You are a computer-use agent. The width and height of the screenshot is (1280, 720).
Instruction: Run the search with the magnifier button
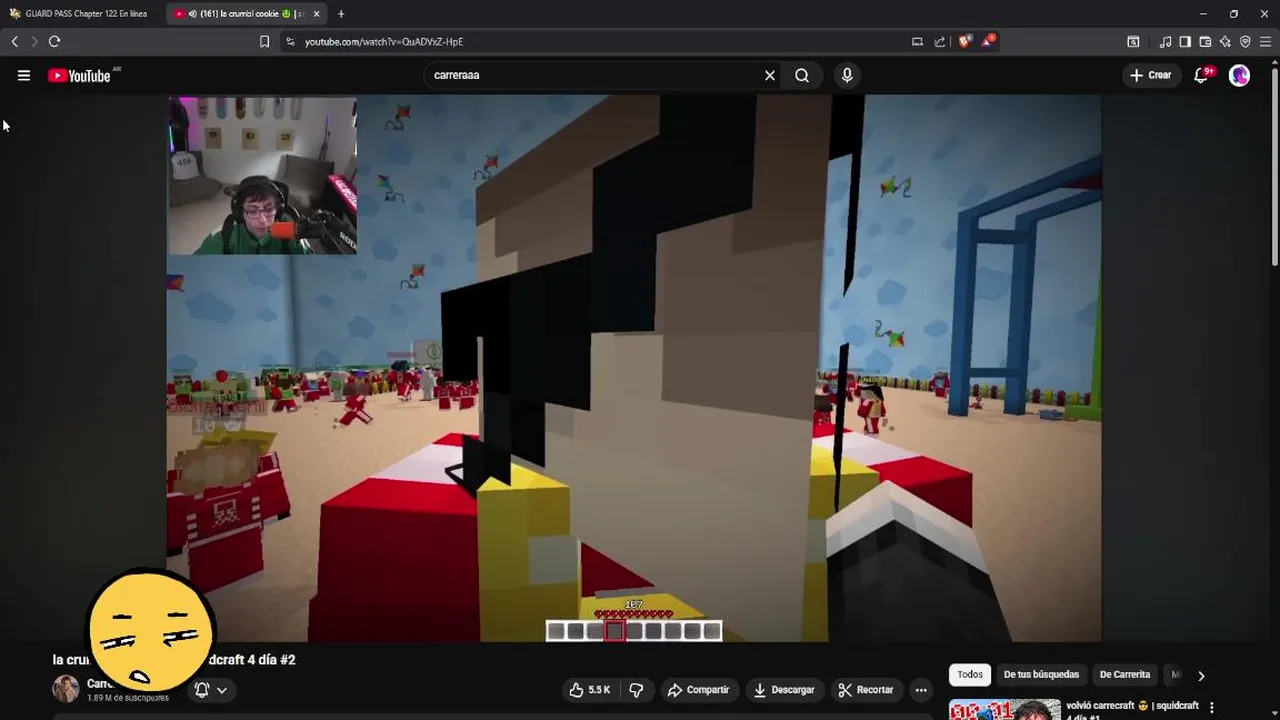click(x=802, y=75)
